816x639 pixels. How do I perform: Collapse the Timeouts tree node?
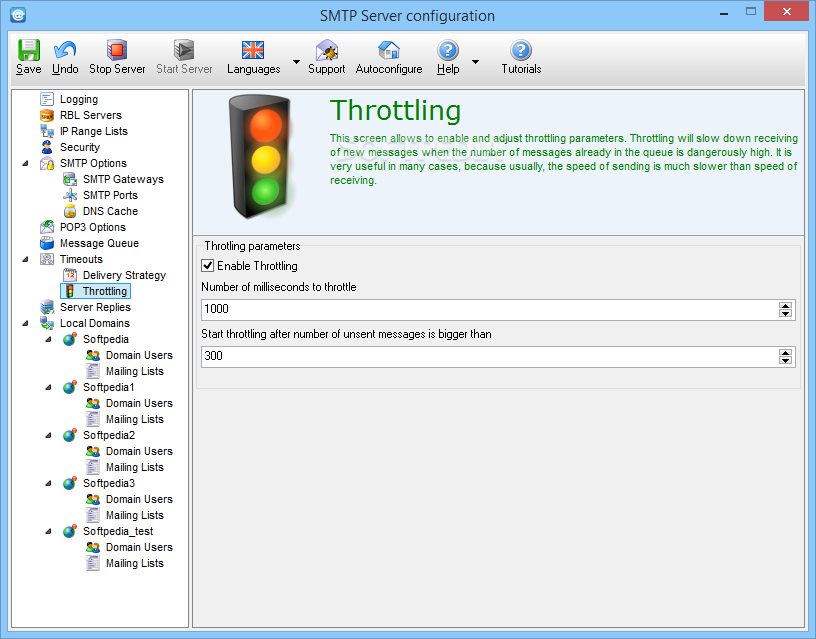25,259
